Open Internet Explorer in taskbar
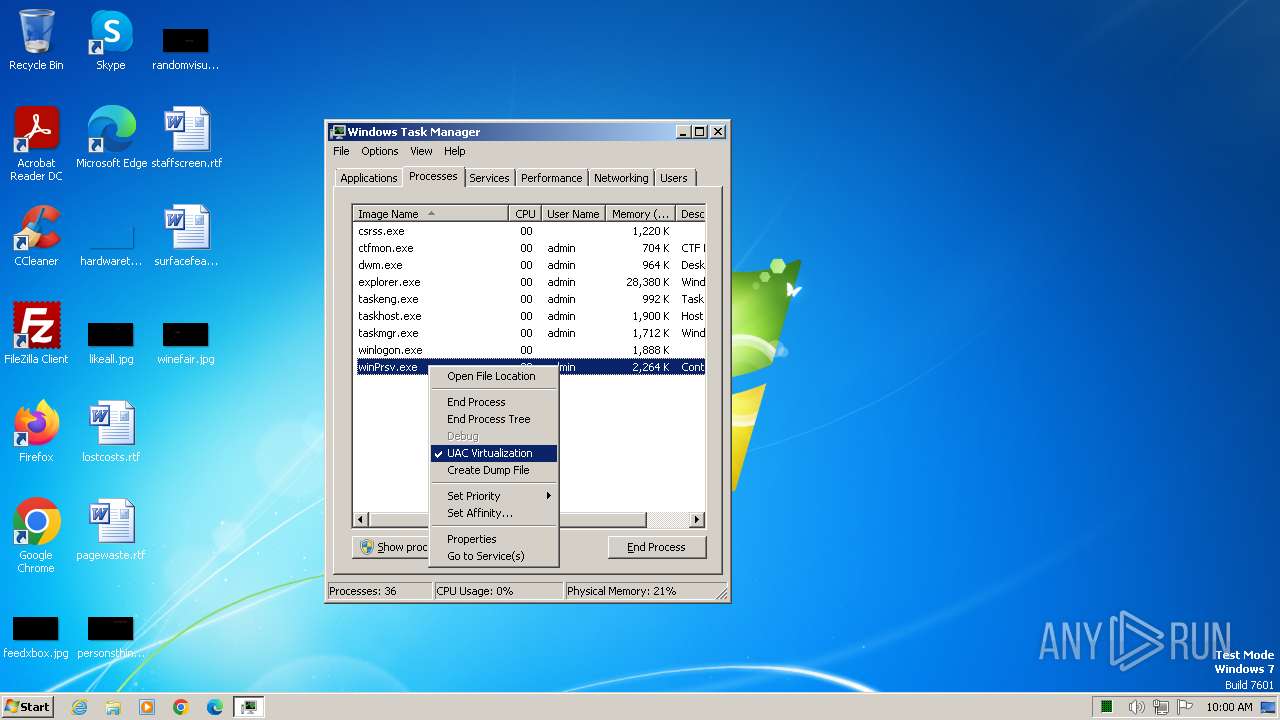The height and width of the screenshot is (720, 1280). pyautogui.click(x=79, y=707)
